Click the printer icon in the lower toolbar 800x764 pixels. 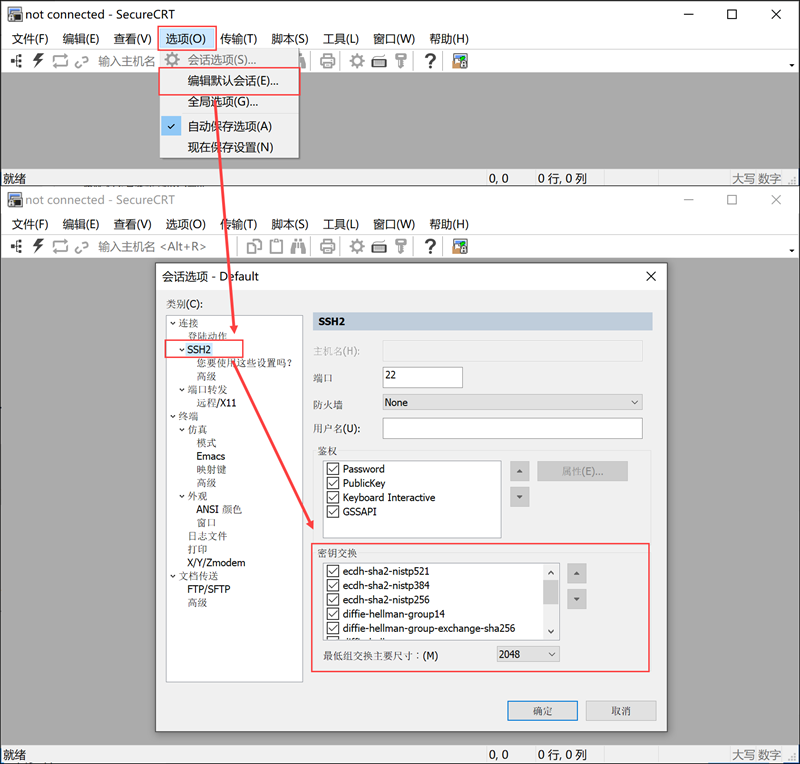[x=327, y=246]
